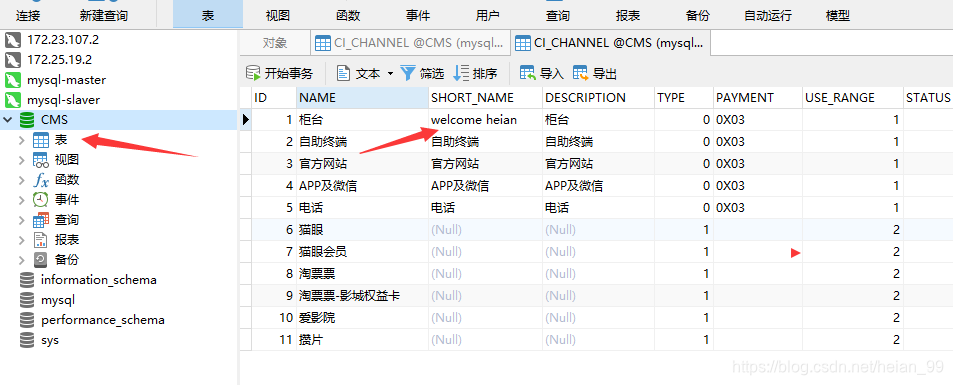Click the mysql database icon
The width and height of the screenshot is (953, 385).
pyautogui.click(x=27, y=300)
